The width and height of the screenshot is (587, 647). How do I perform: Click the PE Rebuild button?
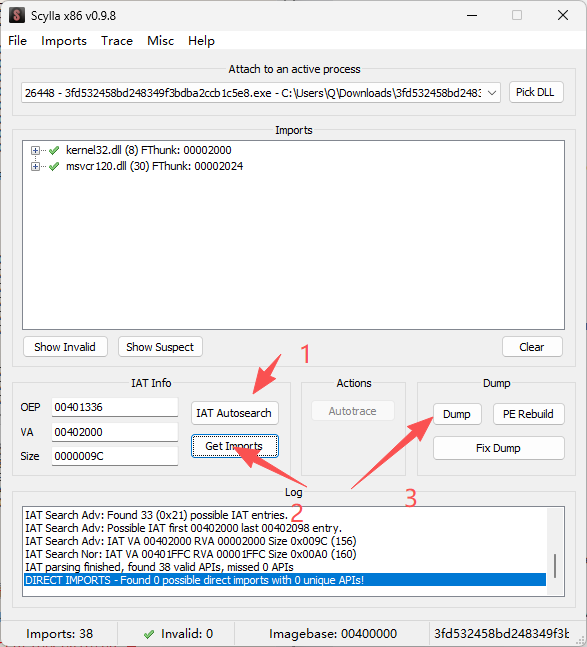click(528, 414)
